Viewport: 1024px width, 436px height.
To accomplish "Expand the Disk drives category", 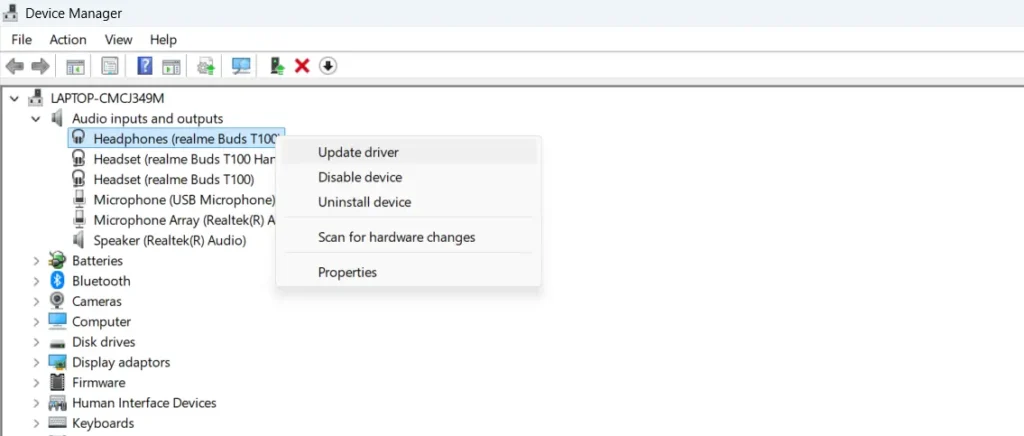I will click(37, 342).
